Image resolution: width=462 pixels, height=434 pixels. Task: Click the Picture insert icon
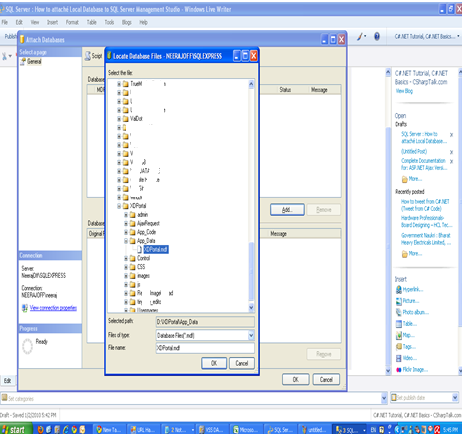(399, 301)
